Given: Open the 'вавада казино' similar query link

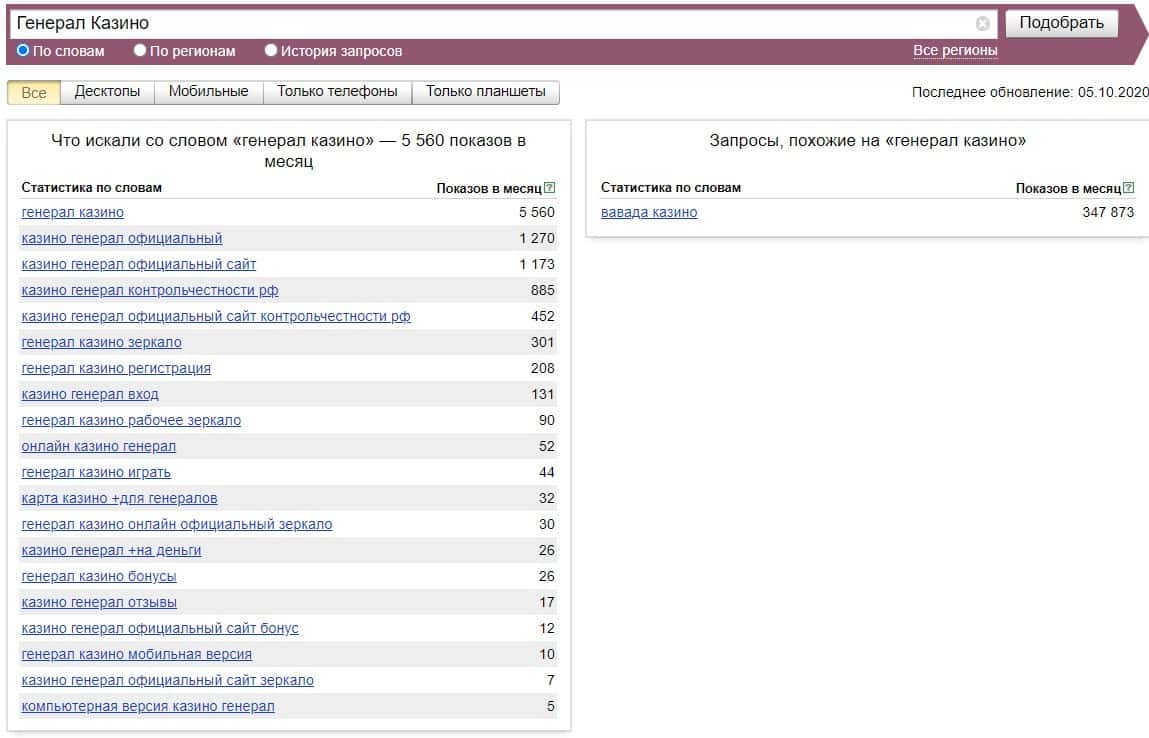Looking at the screenshot, I should (649, 212).
